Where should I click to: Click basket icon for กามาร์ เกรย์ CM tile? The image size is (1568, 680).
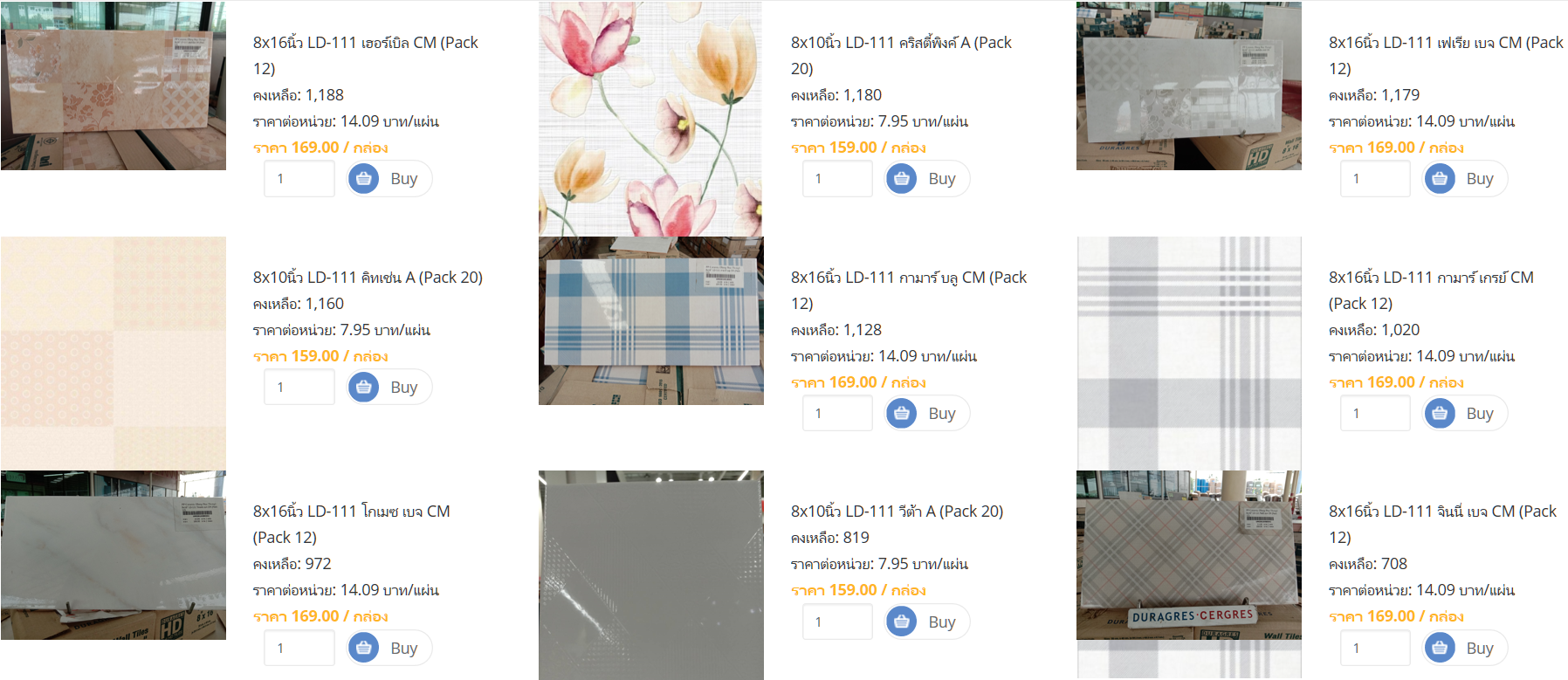click(x=1439, y=413)
